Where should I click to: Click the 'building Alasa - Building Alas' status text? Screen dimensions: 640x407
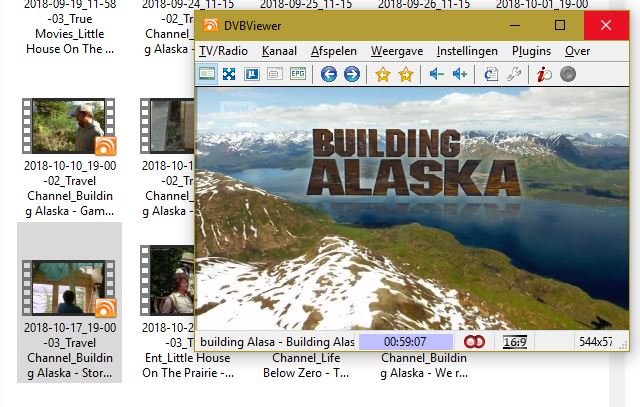(277, 342)
